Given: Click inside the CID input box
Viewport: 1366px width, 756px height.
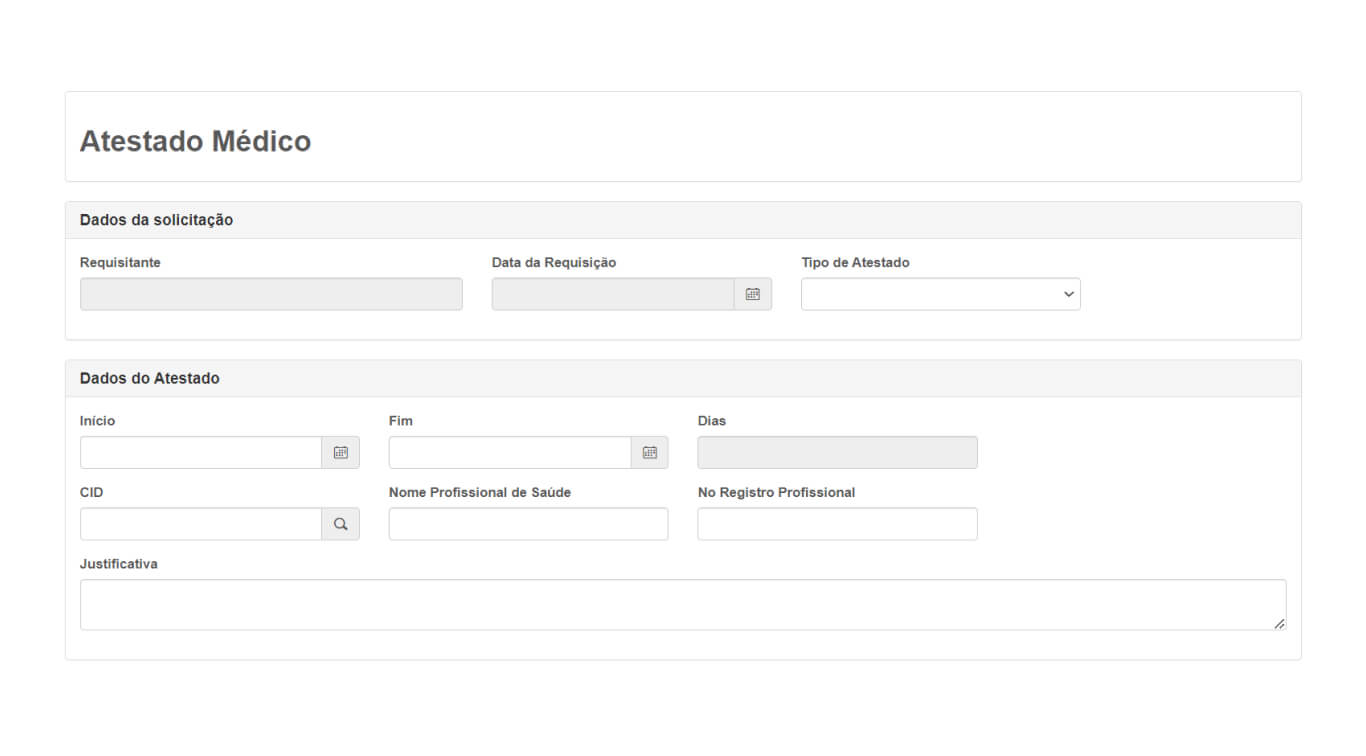Looking at the screenshot, I should click(201, 524).
